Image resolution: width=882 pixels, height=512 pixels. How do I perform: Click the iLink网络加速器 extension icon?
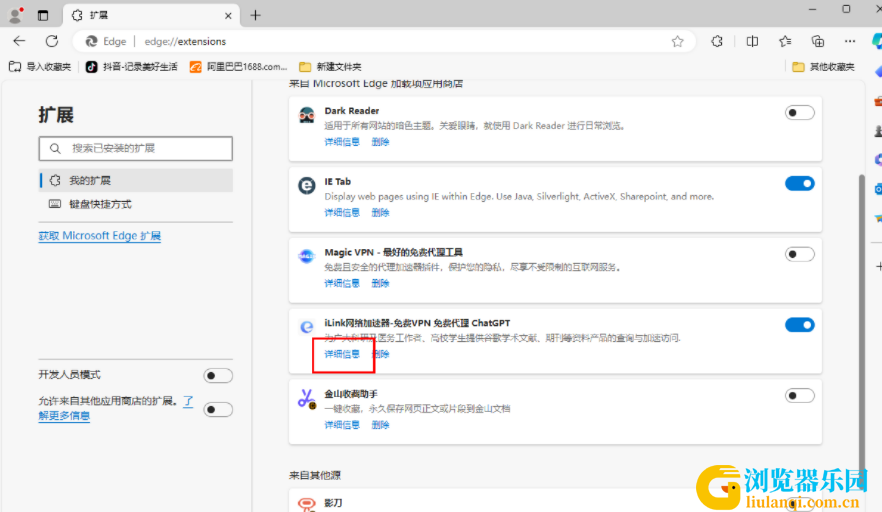click(x=307, y=326)
